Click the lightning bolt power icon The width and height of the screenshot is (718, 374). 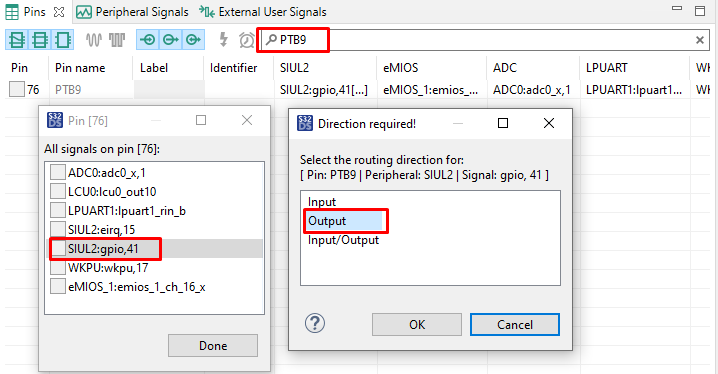coord(223,40)
